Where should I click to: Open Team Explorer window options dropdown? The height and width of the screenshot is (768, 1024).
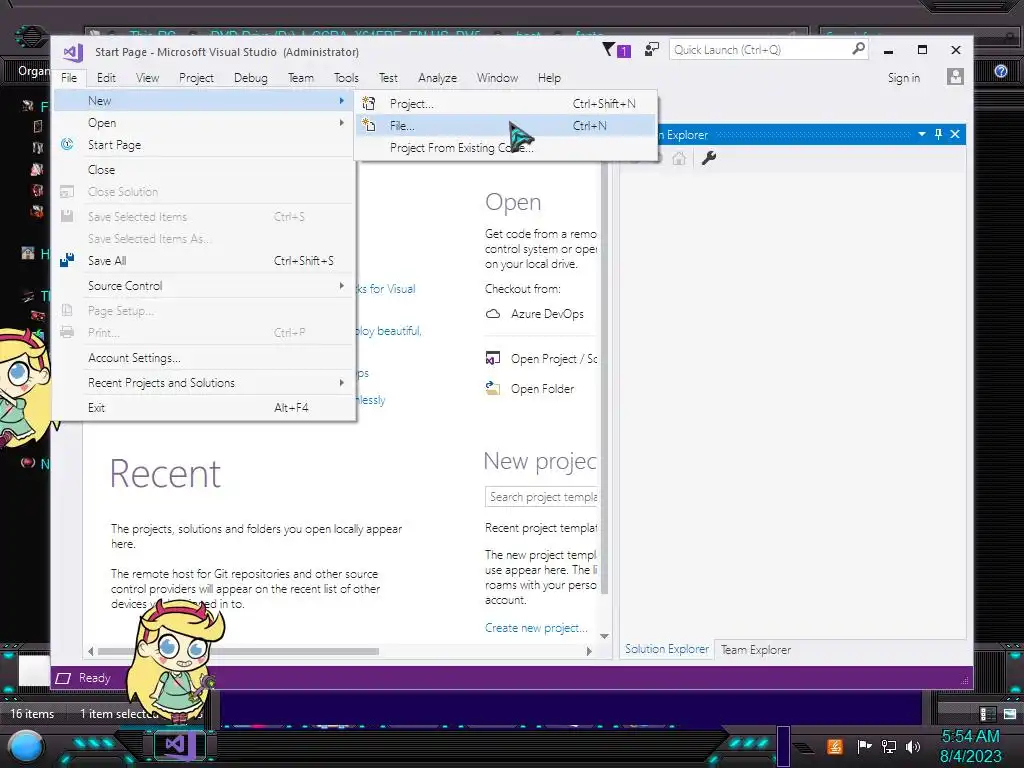(x=921, y=134)
